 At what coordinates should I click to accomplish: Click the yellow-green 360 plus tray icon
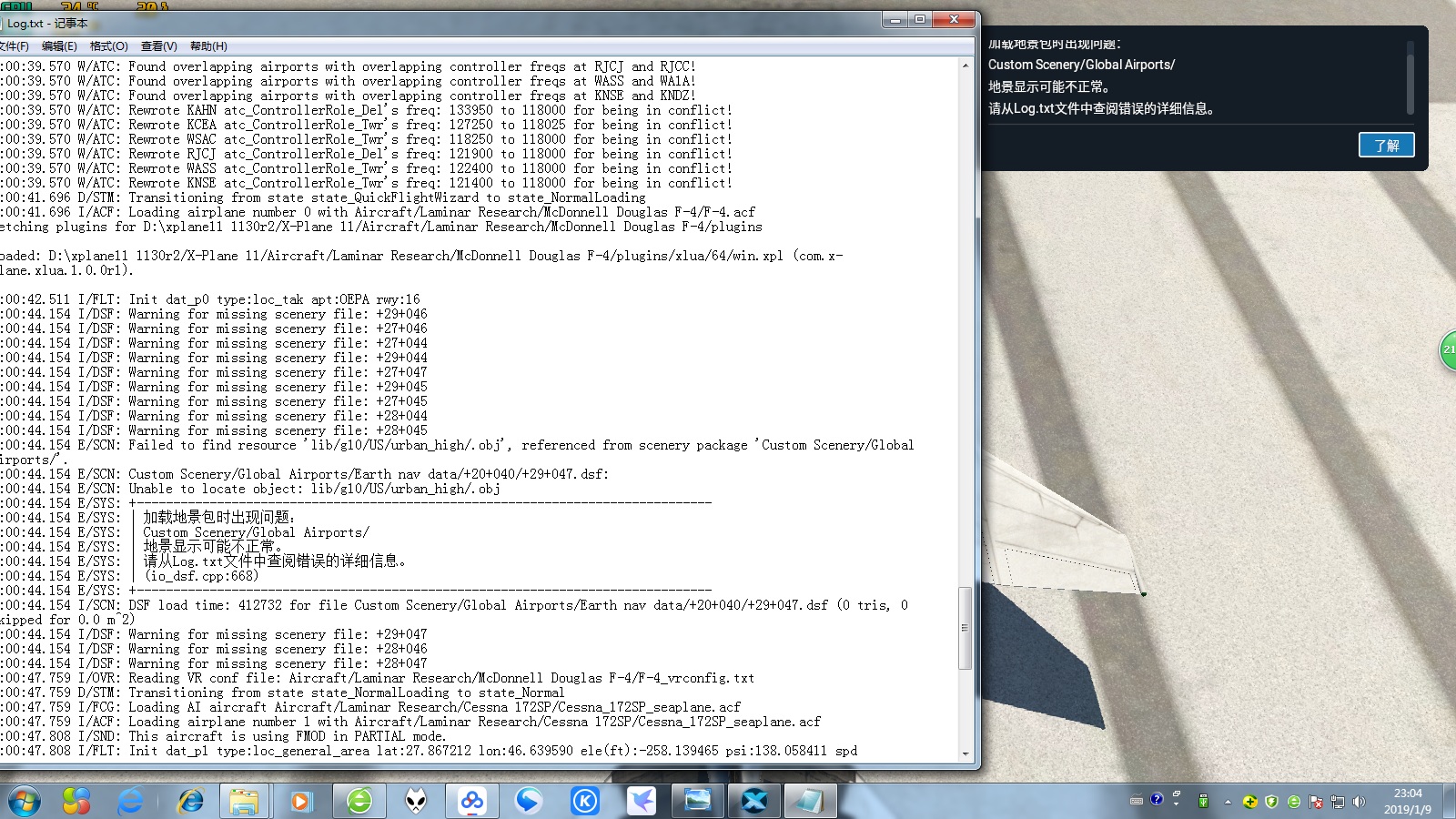coord(1250,802)
